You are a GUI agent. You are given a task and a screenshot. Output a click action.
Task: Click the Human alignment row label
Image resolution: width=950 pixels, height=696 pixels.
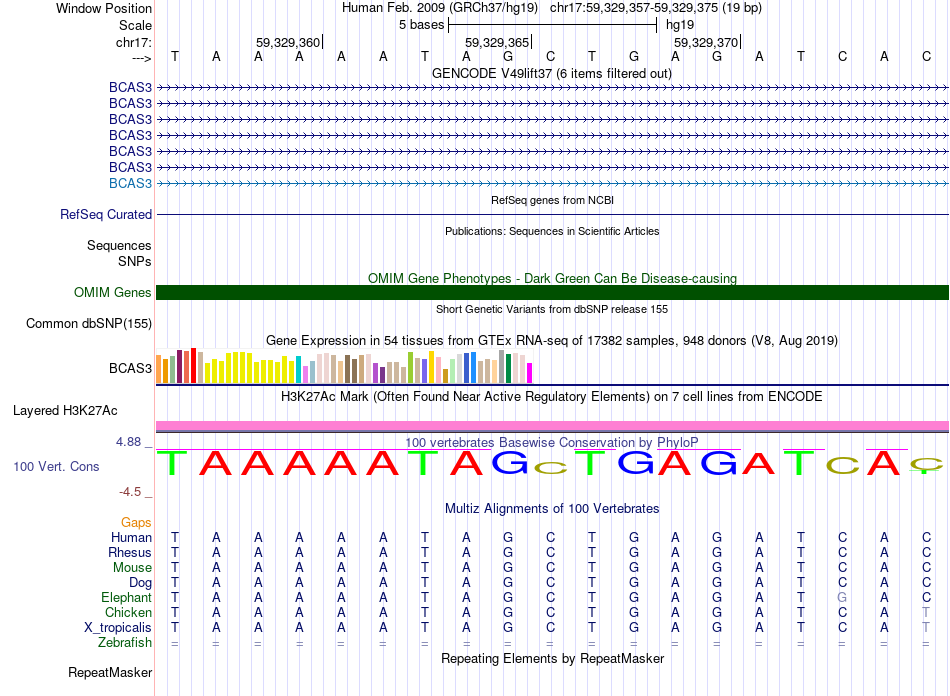point(131,537)
